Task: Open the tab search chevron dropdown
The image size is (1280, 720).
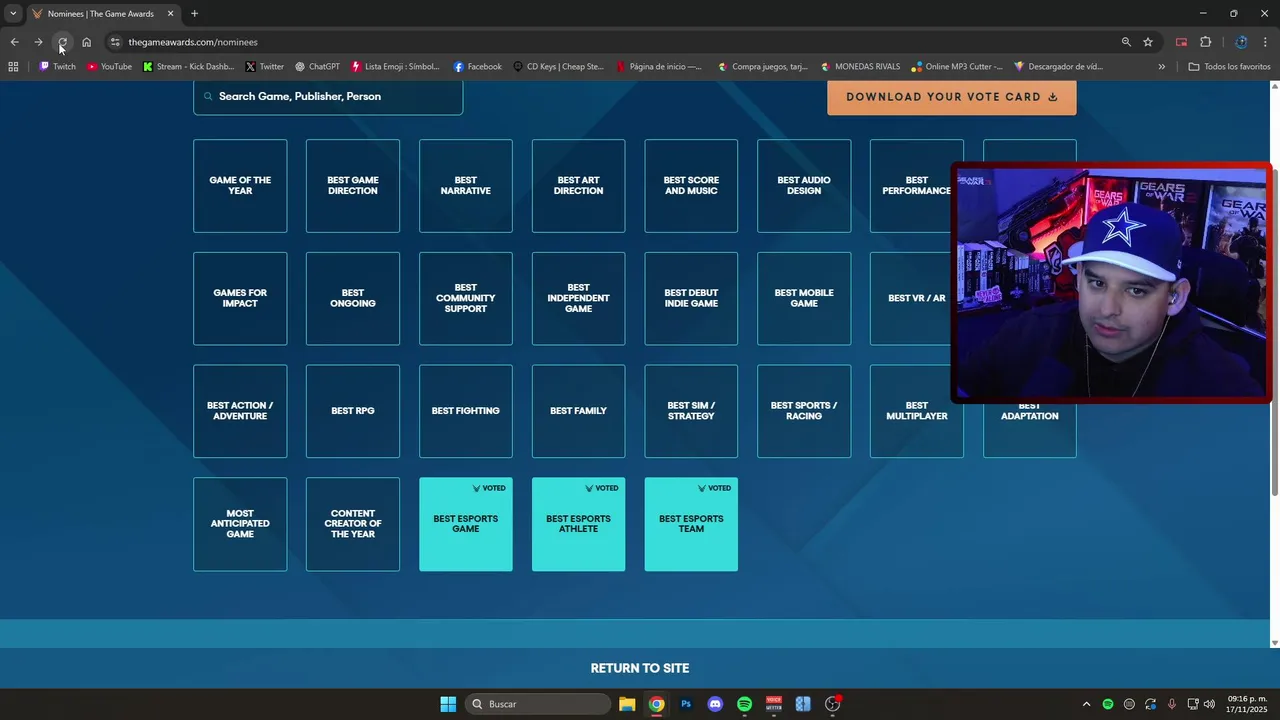Action: point(13,14)
